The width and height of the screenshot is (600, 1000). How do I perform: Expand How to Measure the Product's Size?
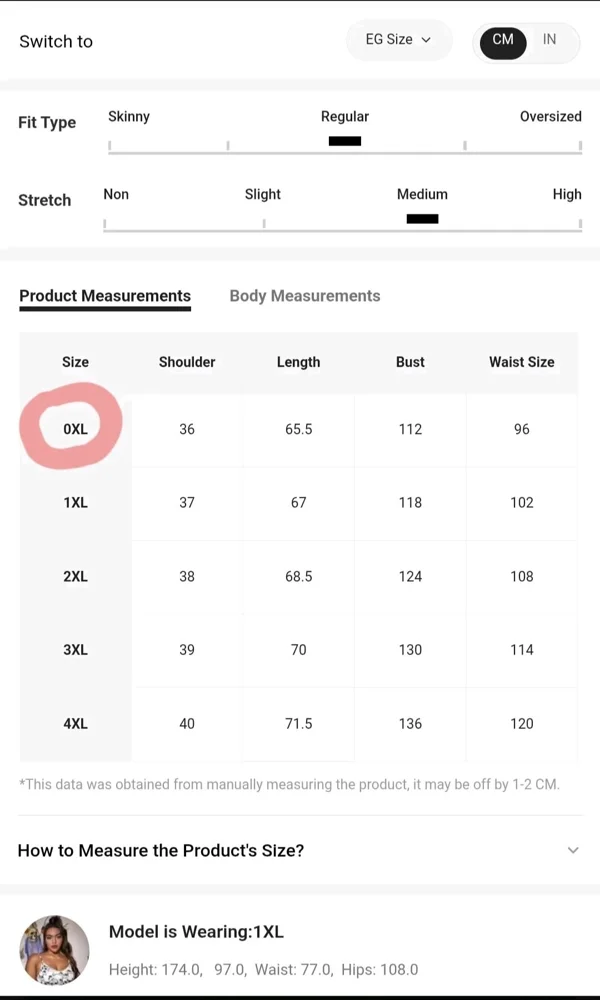[300, 850]
